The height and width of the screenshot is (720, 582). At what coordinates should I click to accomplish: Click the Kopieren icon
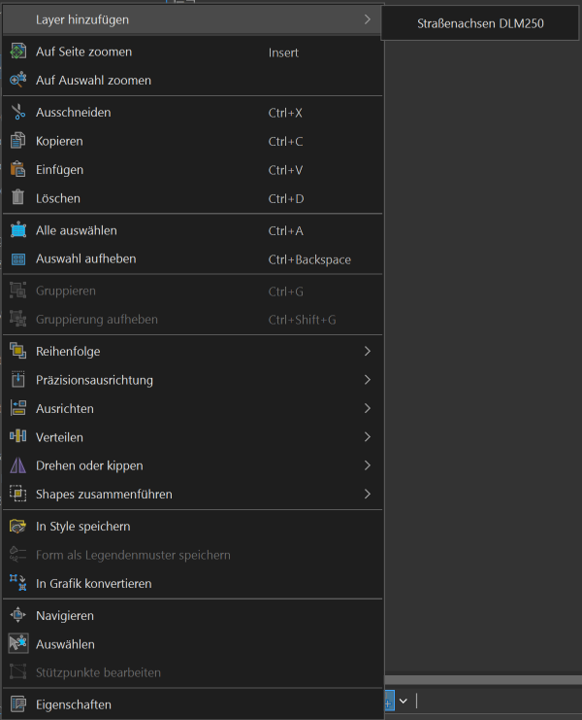point(18,141)
